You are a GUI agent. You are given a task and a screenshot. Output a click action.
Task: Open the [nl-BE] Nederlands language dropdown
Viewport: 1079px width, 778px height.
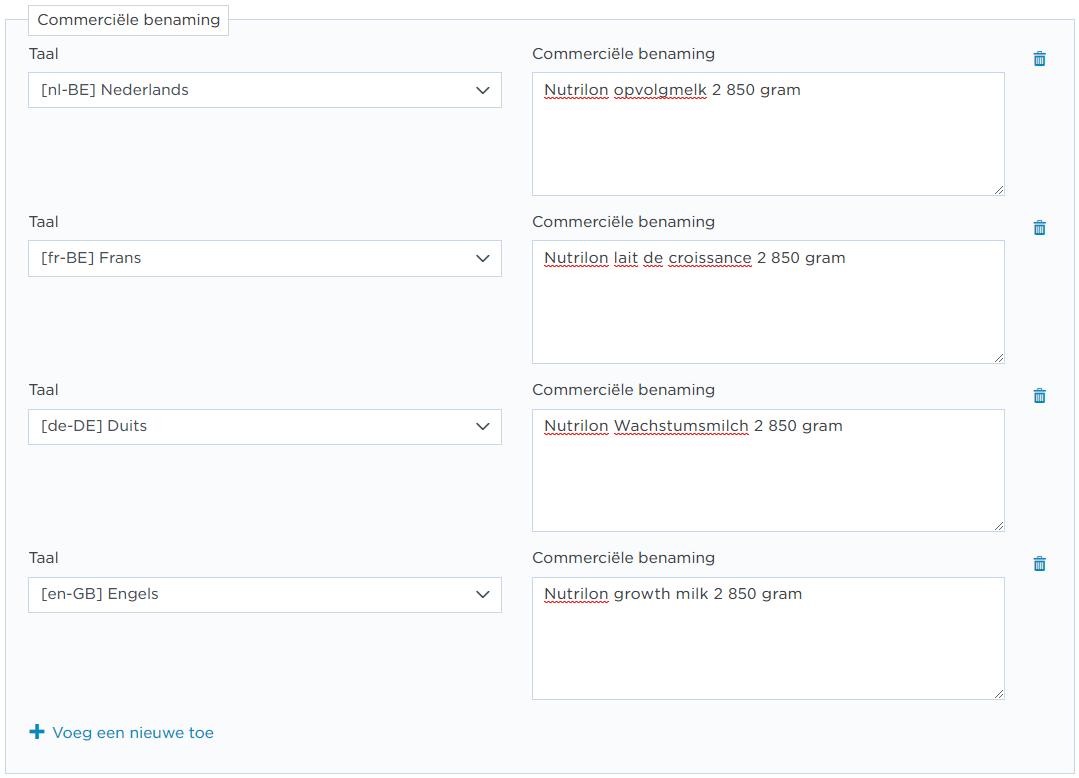(265, 90)
